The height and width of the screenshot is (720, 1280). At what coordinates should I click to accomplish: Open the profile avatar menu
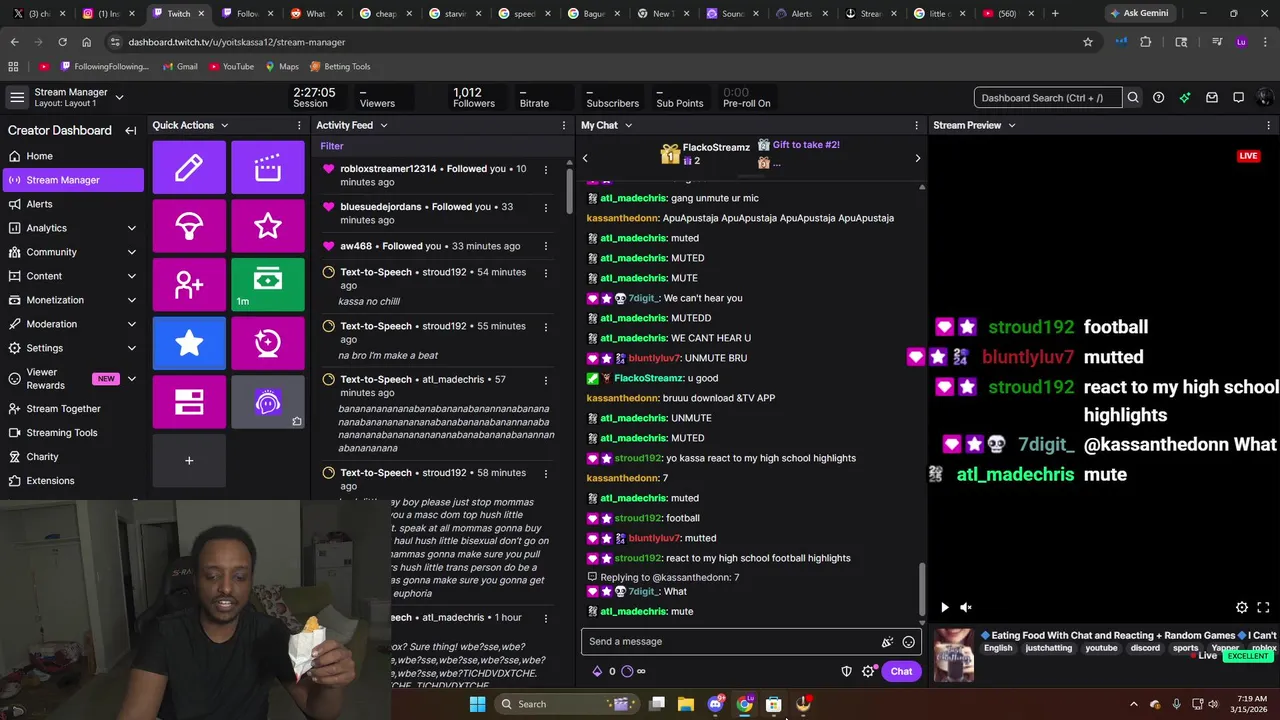1265,98
